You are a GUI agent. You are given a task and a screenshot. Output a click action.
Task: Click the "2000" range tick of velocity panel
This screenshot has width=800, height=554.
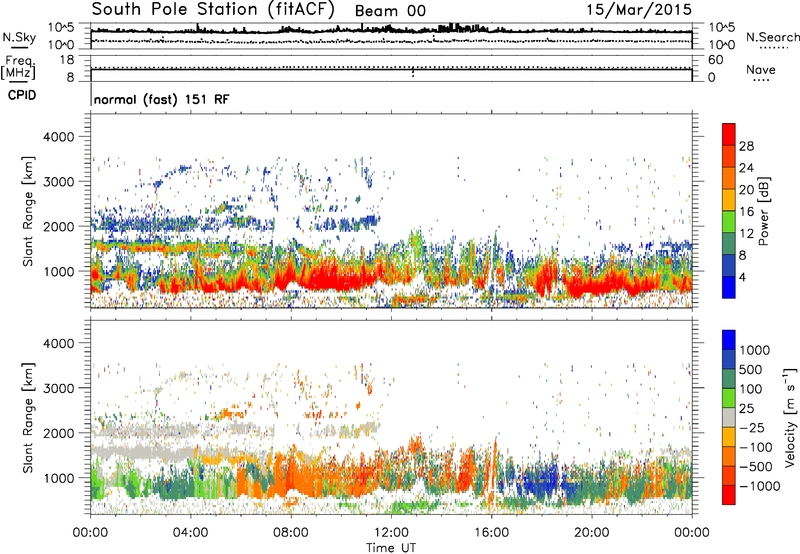58,433
